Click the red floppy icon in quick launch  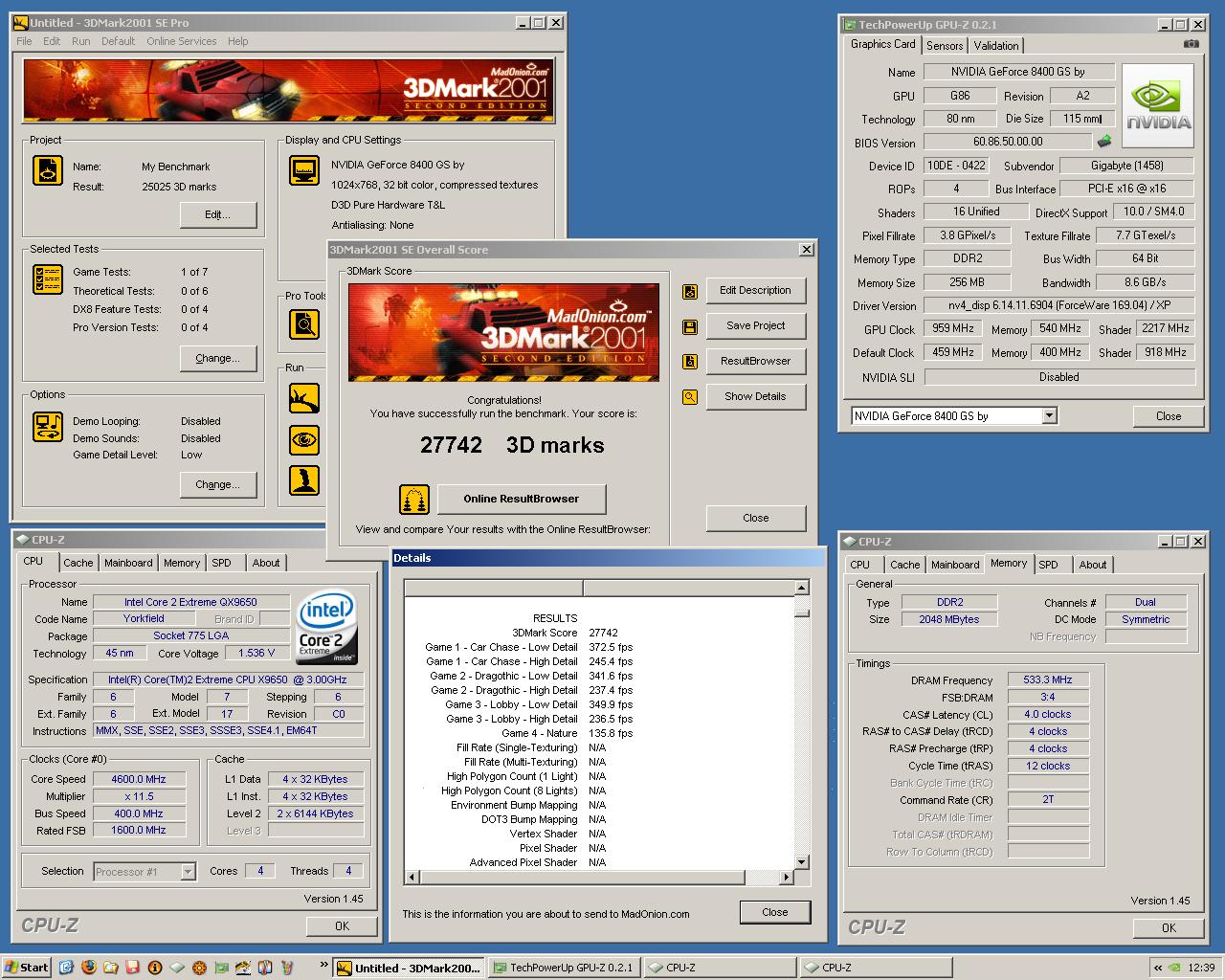(132, 968)
